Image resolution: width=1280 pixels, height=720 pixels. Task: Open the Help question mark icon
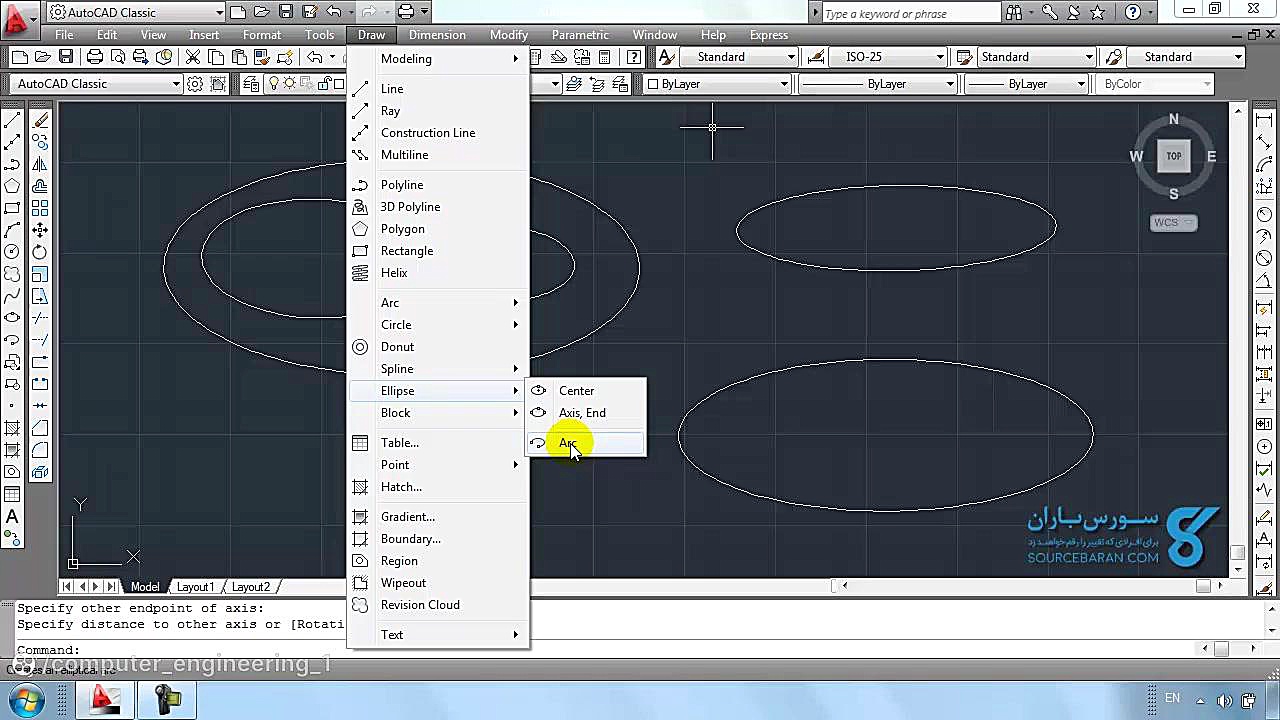(1133, 12)
